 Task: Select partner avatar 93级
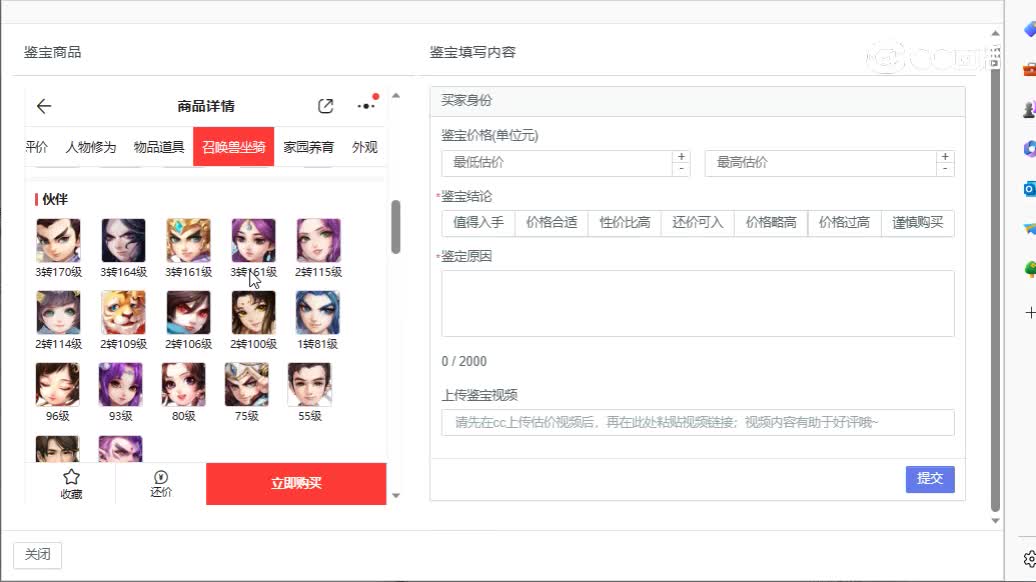point(120,384)
